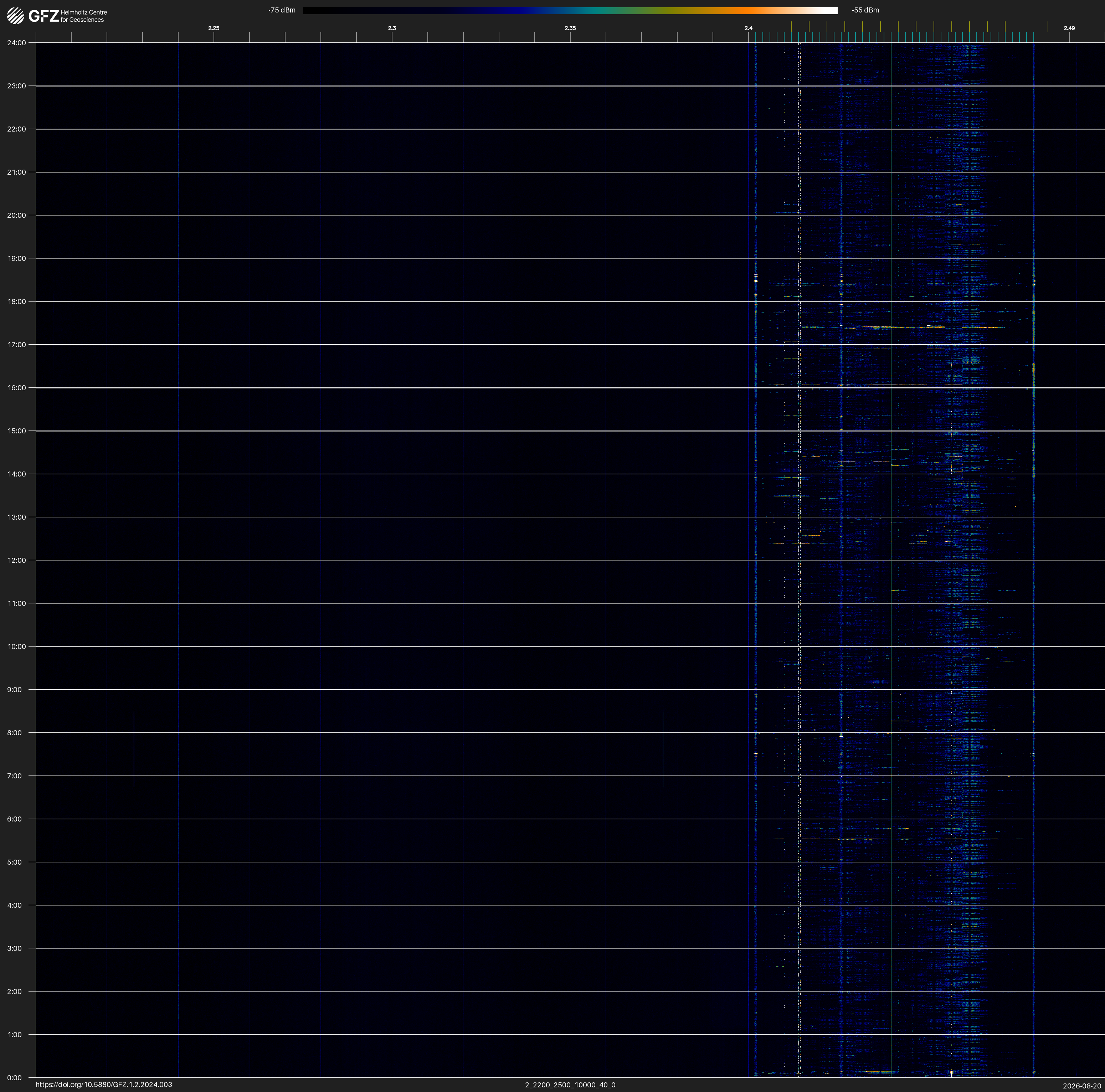This screenshot has height=1092, width=1105.
Task: Click the 24:00 time axis label
Action: (17, 43)
